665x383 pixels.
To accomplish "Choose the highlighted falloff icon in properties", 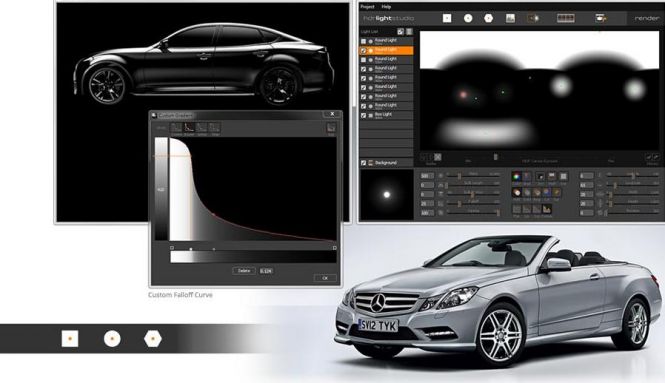I will (x=547, y=209).
